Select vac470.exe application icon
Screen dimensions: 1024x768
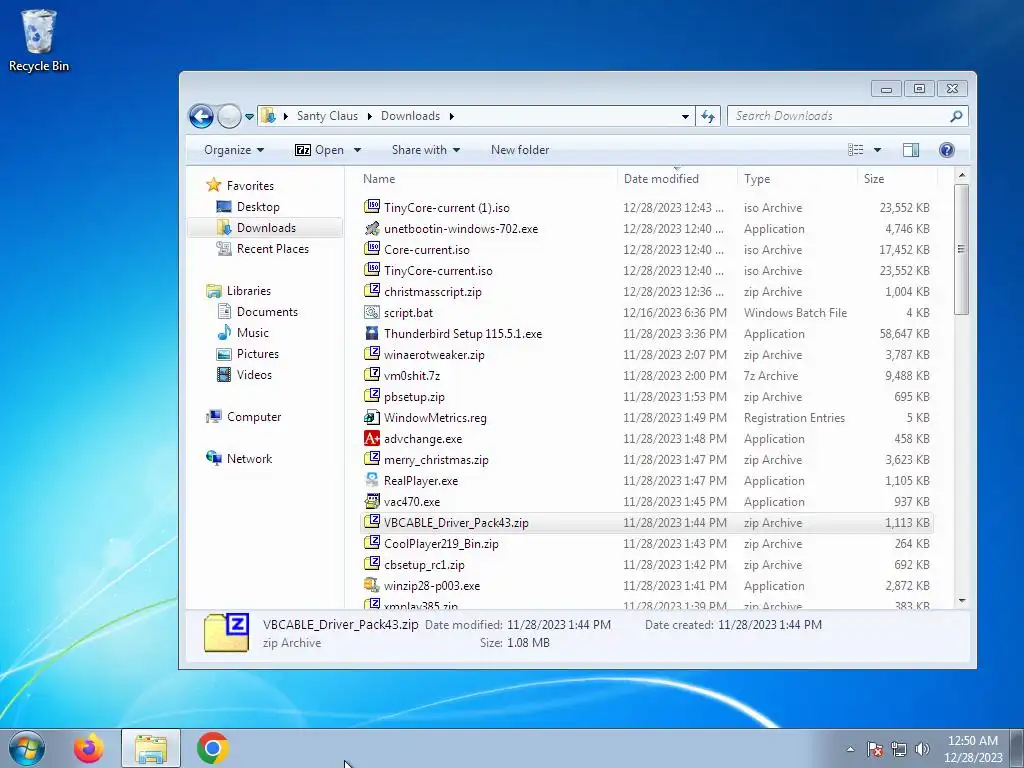372,502
